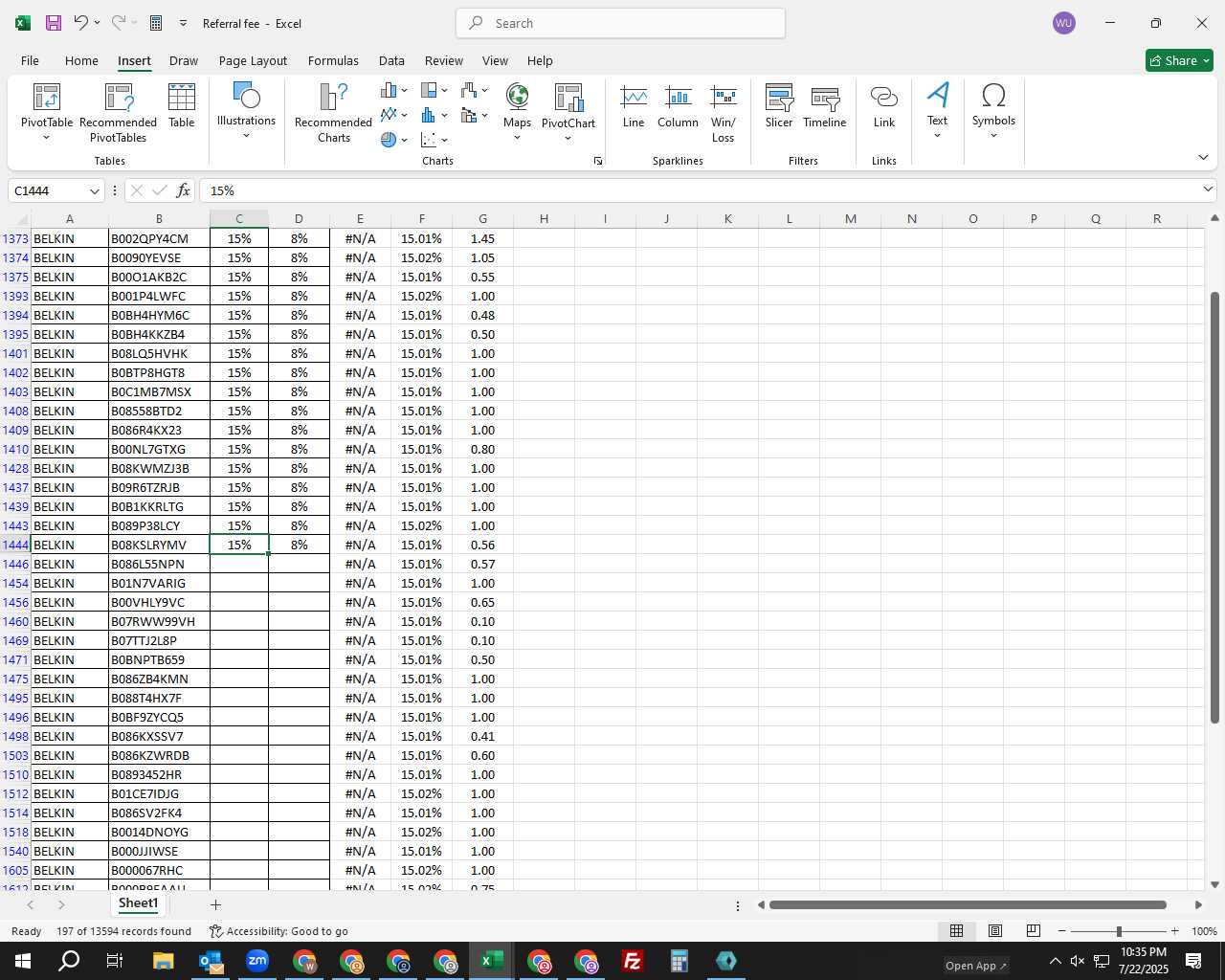Click the horizontal scrollbar thumb
This screenshot has width=1225, height=980.
coord(968,904)
